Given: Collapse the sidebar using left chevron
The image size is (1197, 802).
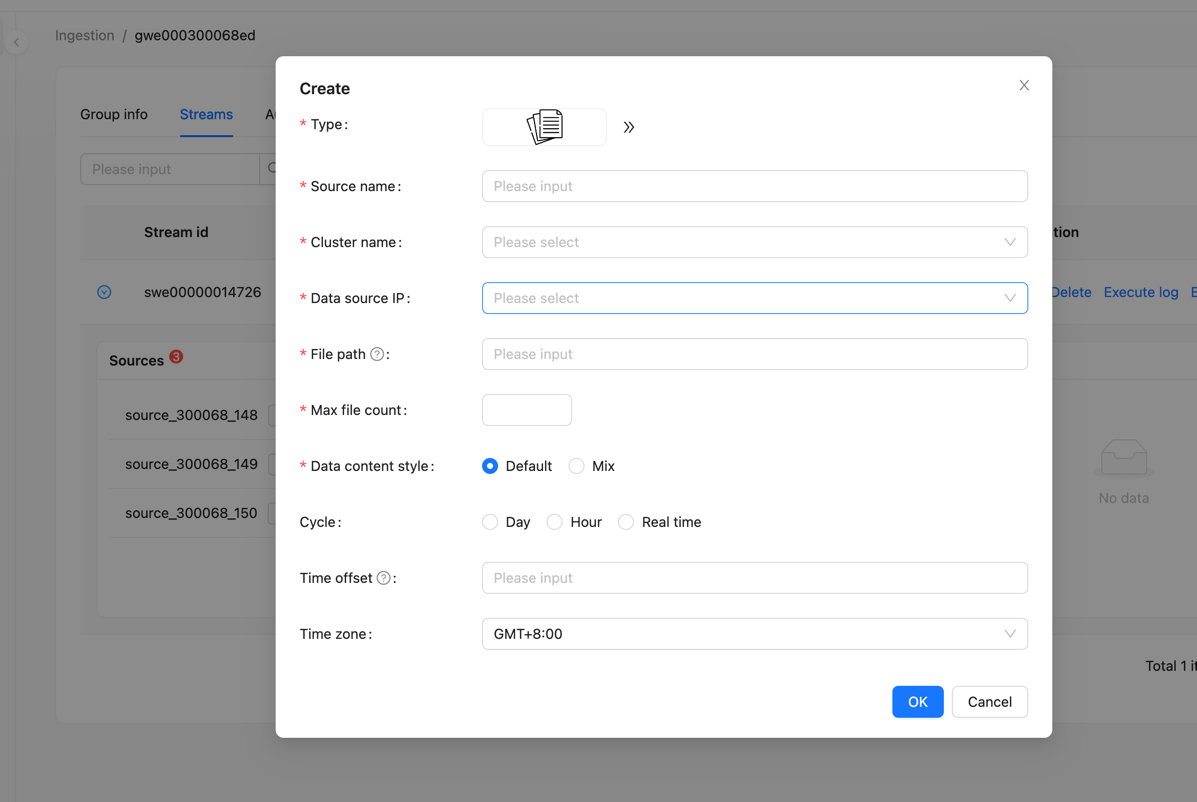Looking at the screenshot, I should pos(17,42).
